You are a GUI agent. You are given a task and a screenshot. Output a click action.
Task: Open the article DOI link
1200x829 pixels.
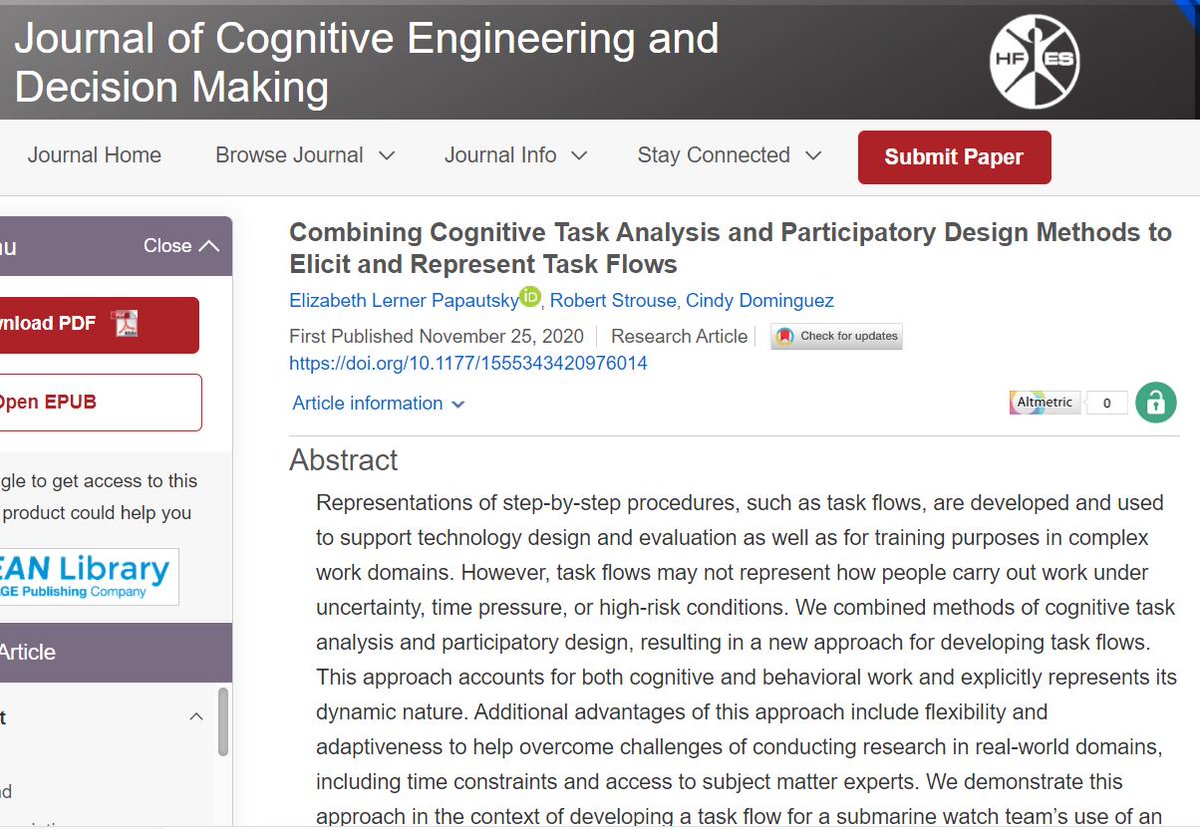(468, 363)
